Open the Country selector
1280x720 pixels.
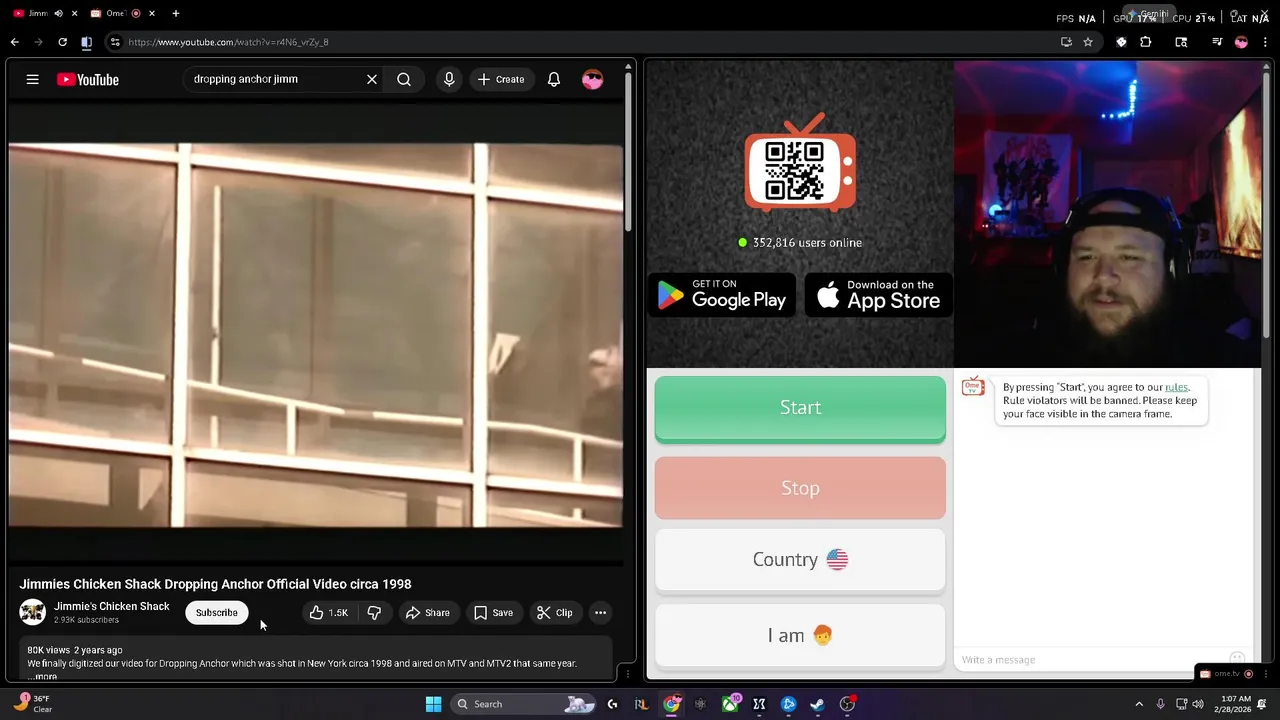[800, 559]
